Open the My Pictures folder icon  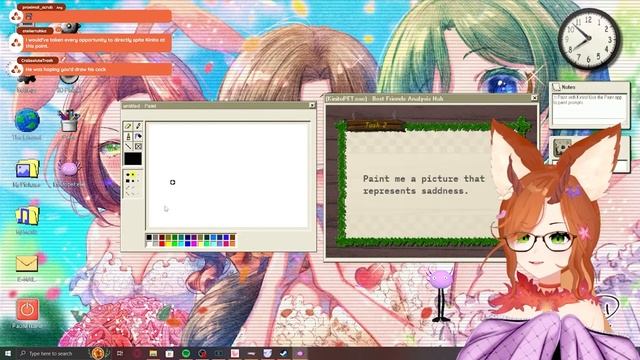tap(27, 169)
